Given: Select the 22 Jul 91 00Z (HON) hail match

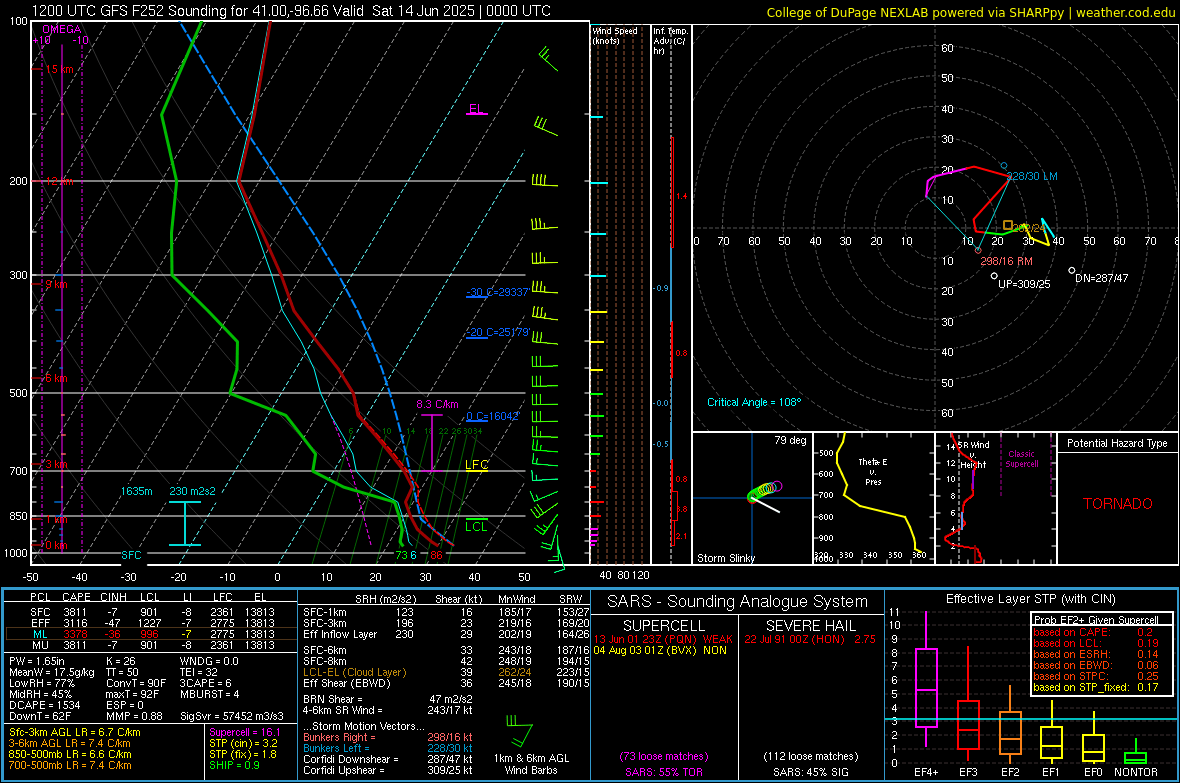Looking at the screenshot, I should point(810,639).
